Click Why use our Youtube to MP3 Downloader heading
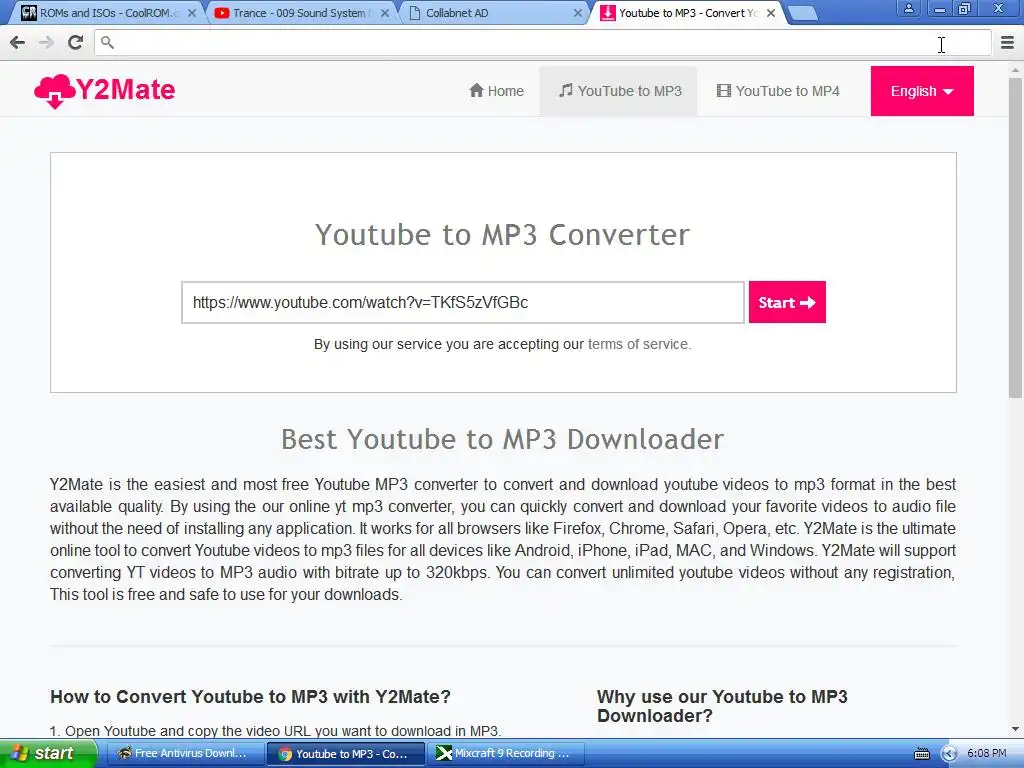Viewport: 1024px width, 768px height. 722,706
